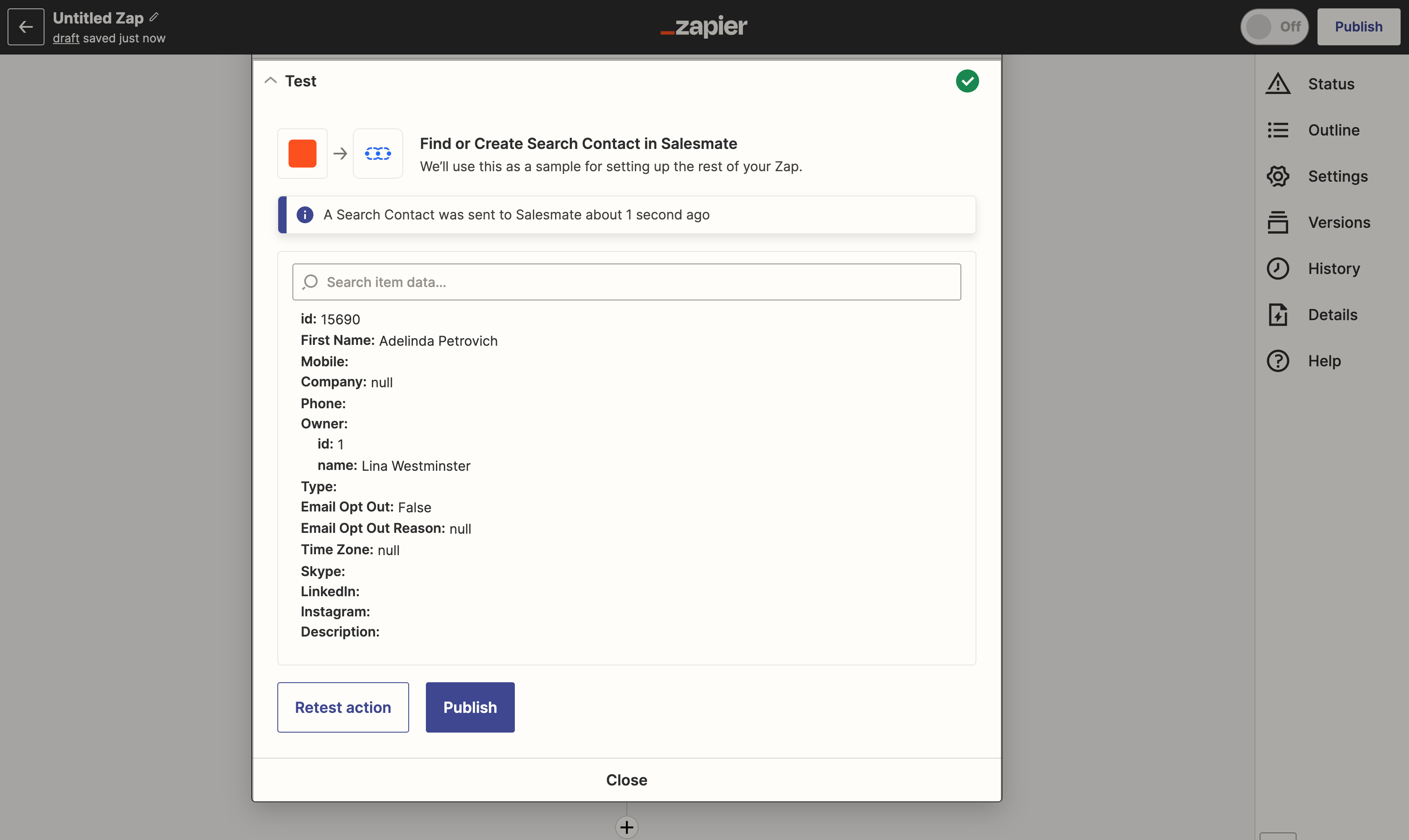The width and height of the screenshot is (1409, 840).
Task: Click the Salesmate app icon
Action: pyautogui.click(x=378, y=154)
